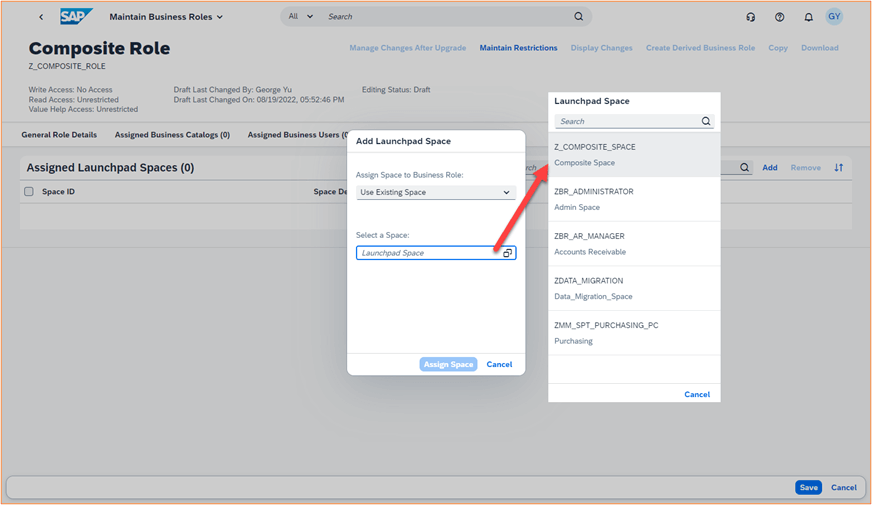This screenshot has width=872, height=505.
Task: Click Manage Changes After Upgrade
Action: [x=408, y=48]
